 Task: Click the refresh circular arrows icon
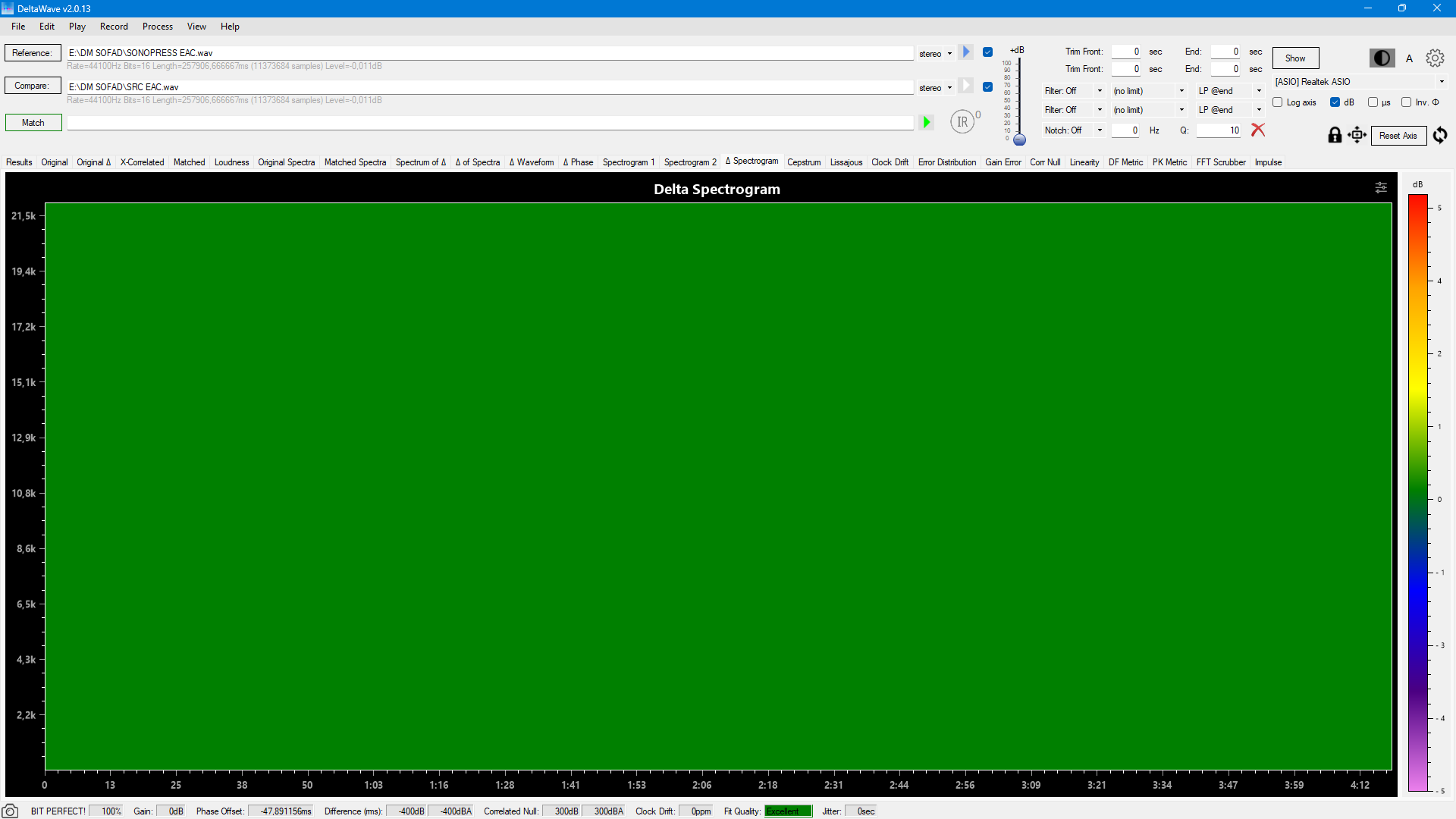(x=1440, y=135)
